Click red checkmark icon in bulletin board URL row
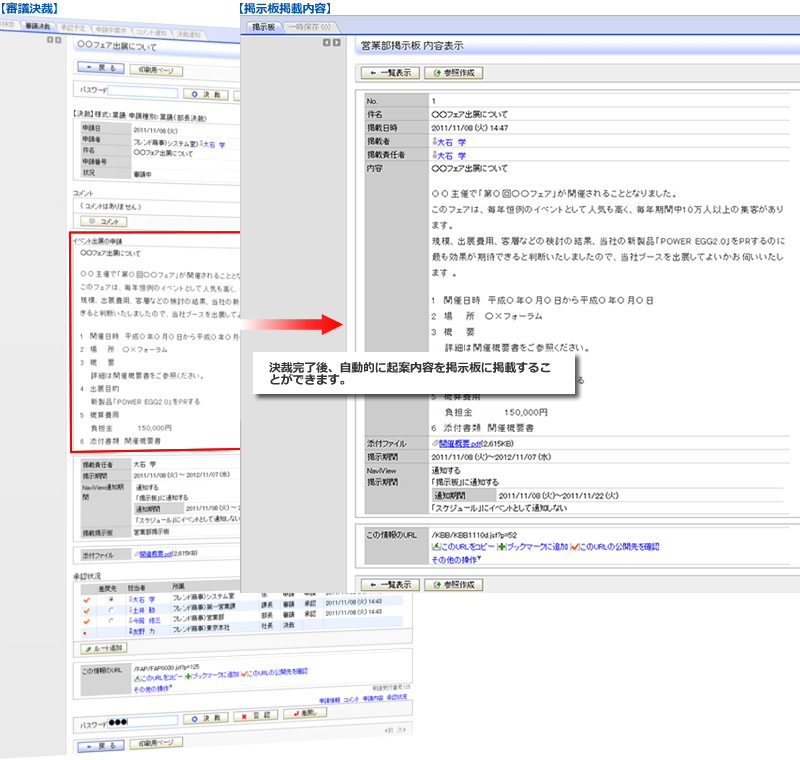800x760 pixels. pos(574,547)
